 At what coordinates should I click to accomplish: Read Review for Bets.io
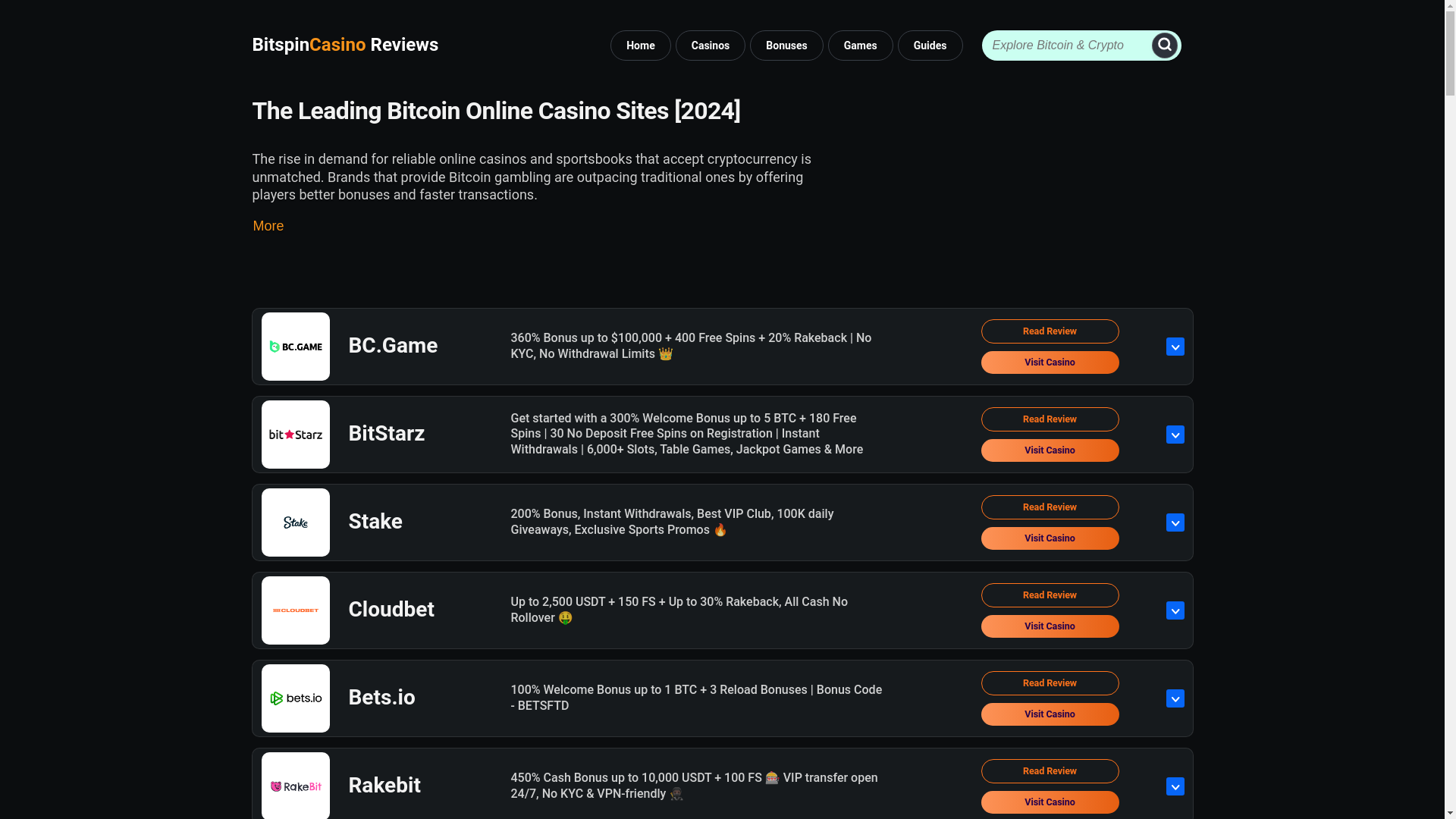[1050, 683]
